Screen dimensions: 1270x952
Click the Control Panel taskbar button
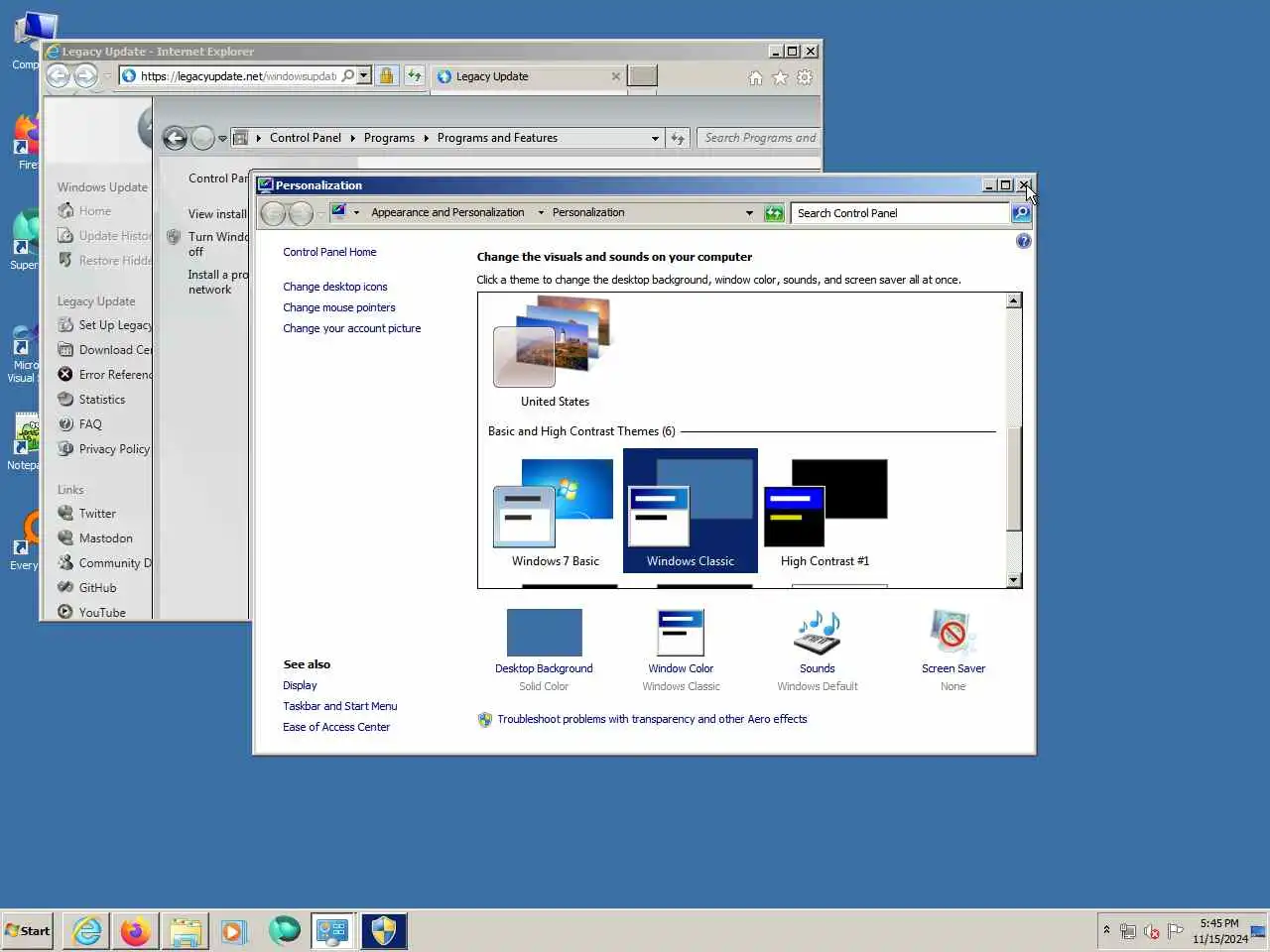coord(332,931)
